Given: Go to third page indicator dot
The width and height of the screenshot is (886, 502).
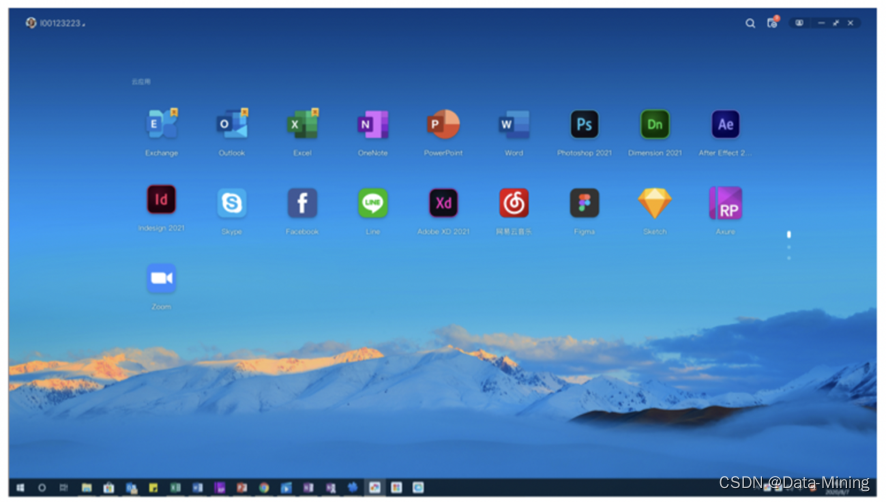Looking at the screenshot, I should click(x=789, y=258).
